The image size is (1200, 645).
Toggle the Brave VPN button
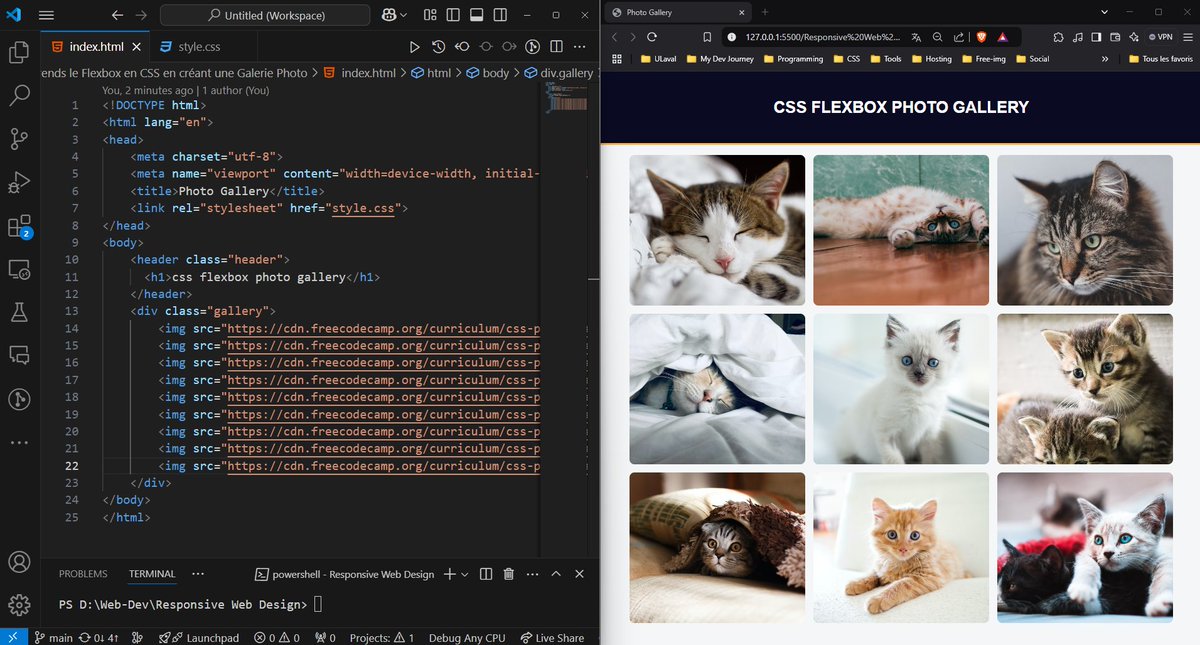[x=1160, y=36]
